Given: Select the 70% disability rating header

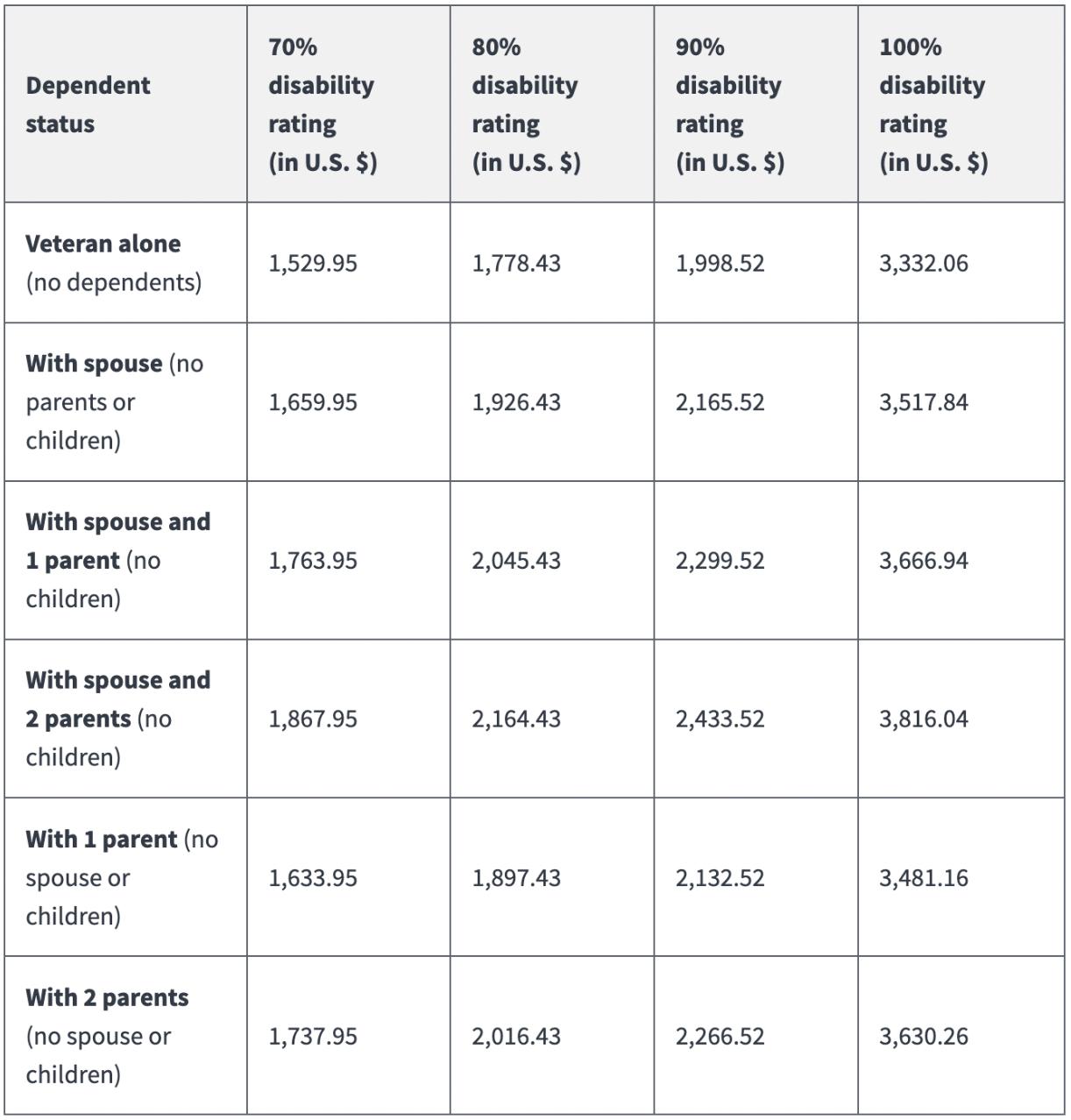Looking at the screenshot, I should 322,104.
